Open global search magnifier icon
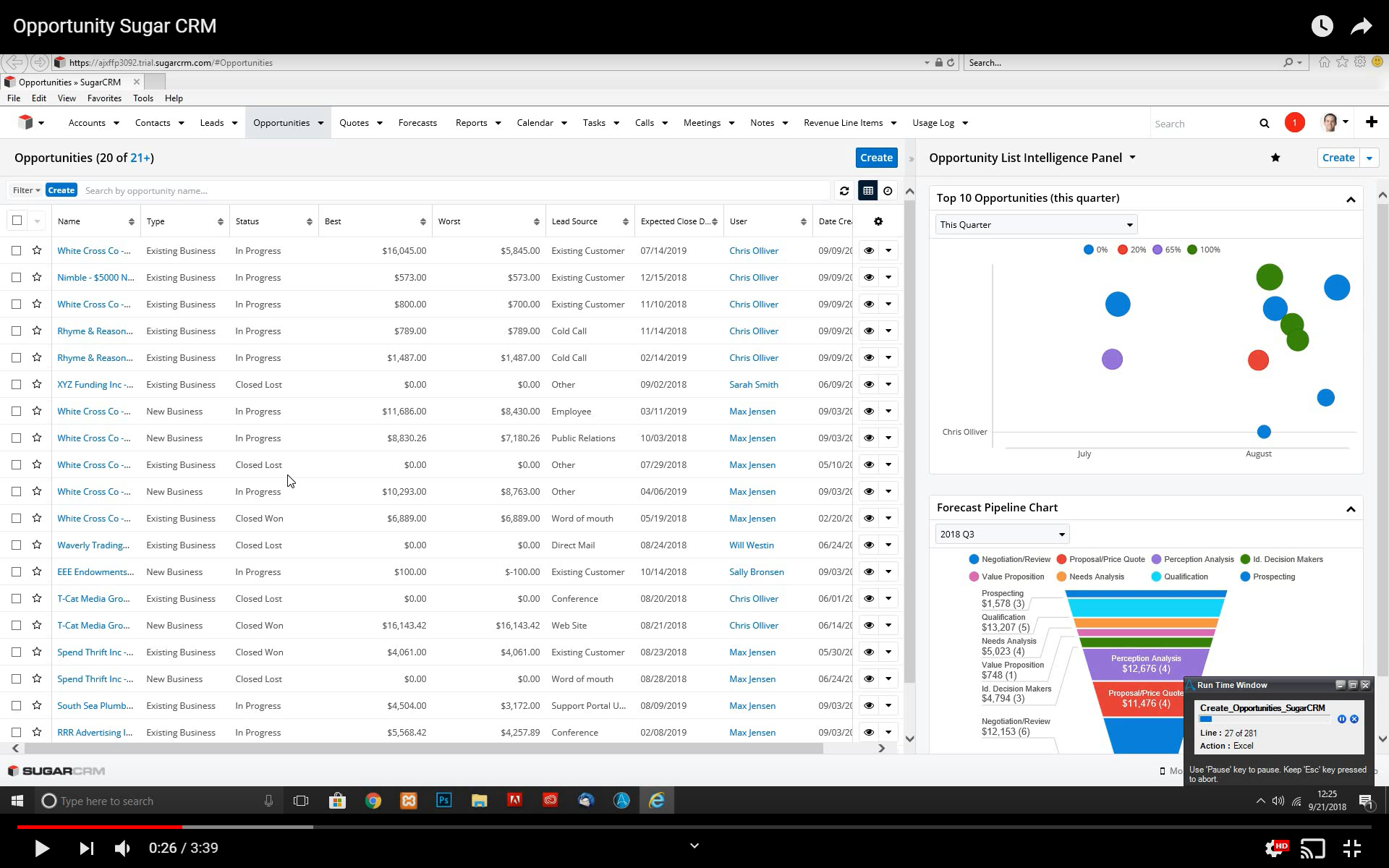This screenshot has width=1389, height=868. 1264,123
